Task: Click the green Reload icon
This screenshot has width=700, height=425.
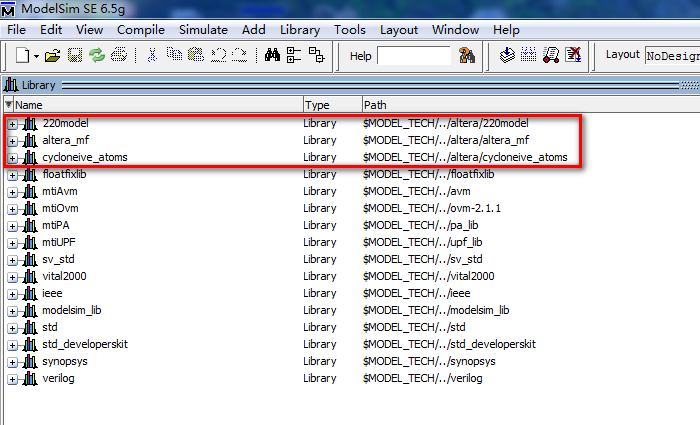Action: 96,56
